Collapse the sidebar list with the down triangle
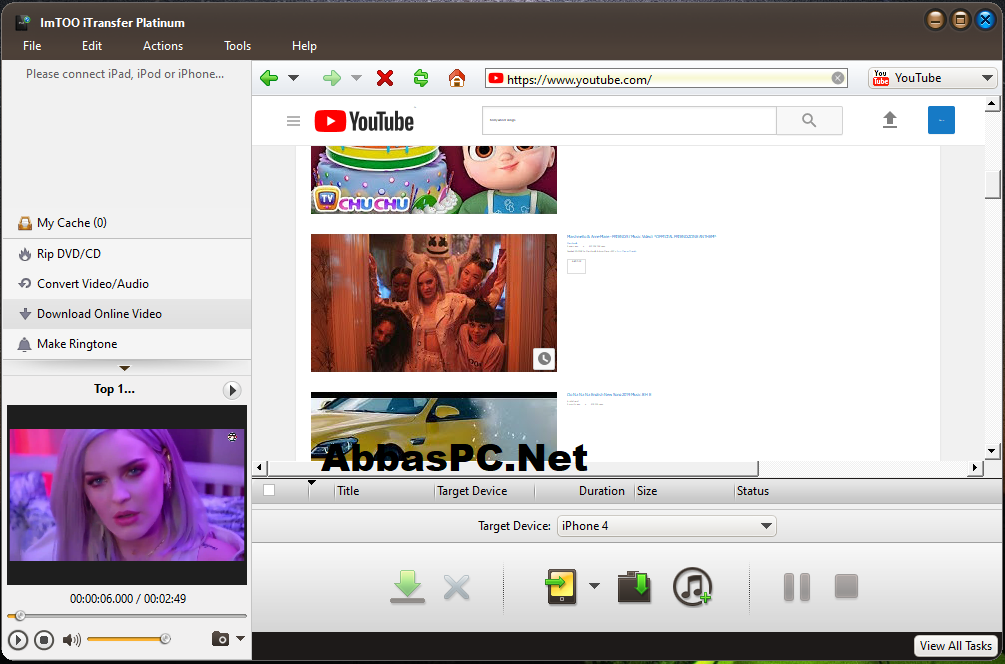Image resolution: width=1005 pixels, height=664 pixels. tap(125, 369)
